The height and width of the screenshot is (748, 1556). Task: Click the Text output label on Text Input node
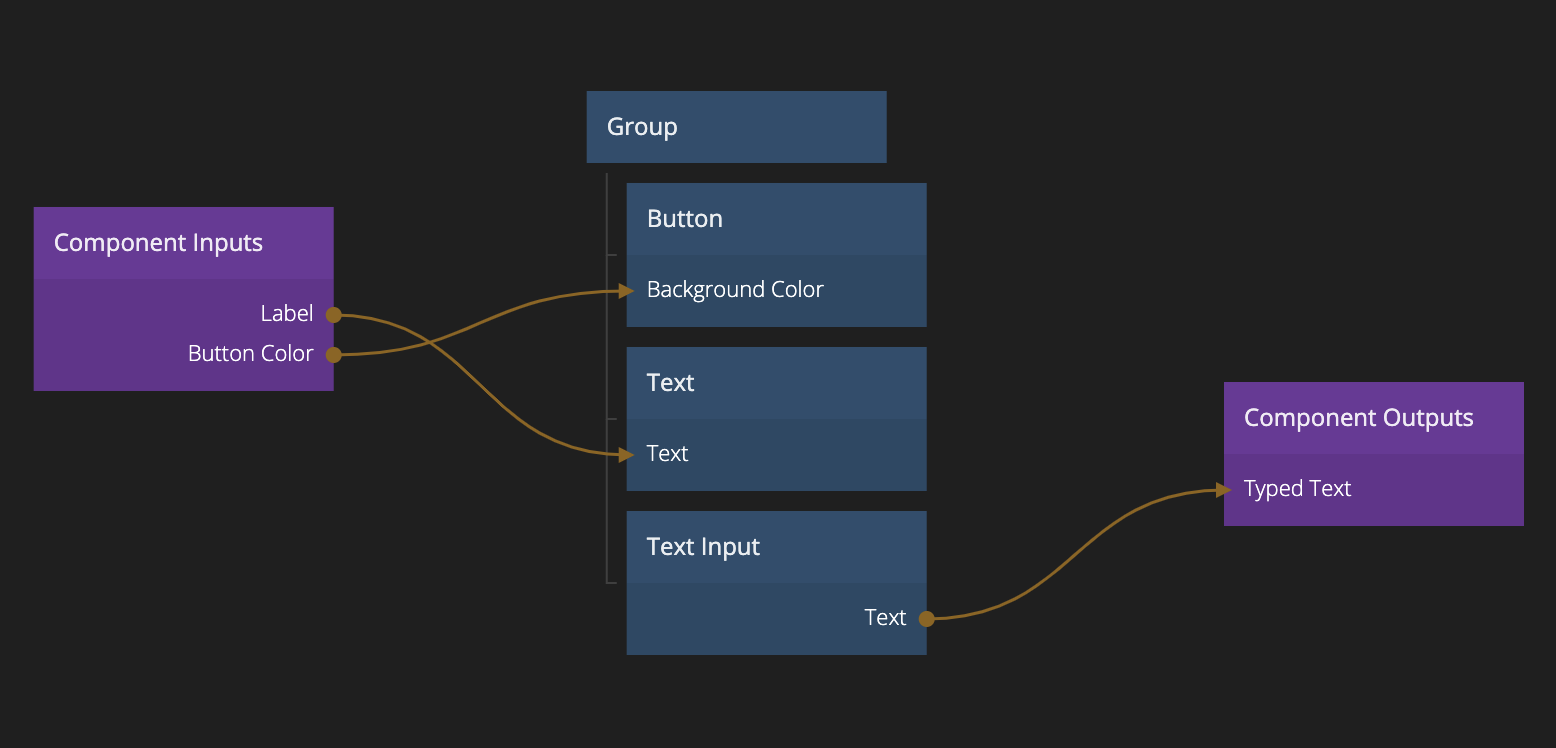pyautogui.click(x=885, y=618)
